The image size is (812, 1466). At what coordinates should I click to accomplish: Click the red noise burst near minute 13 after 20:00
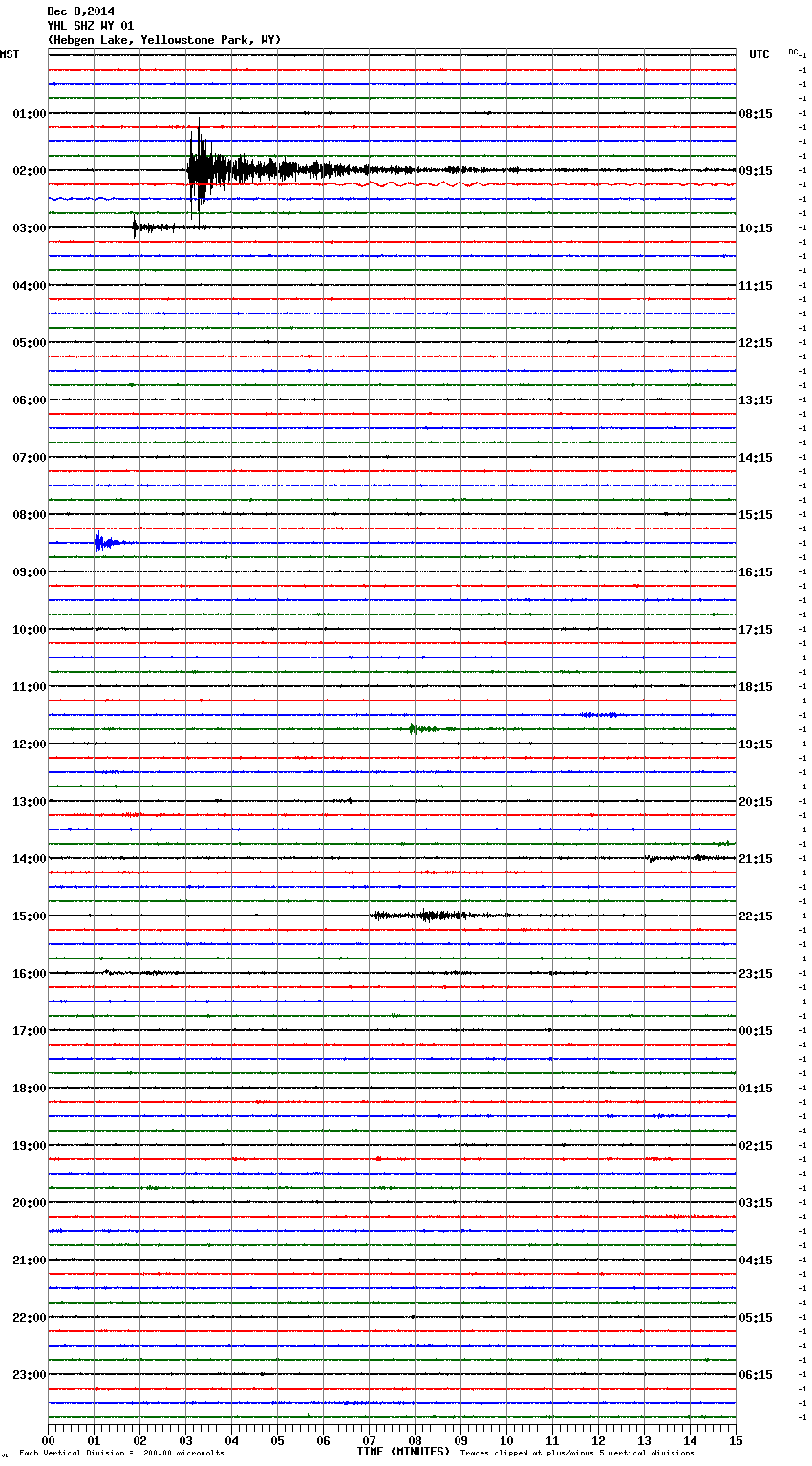[x=676, y=1217]
